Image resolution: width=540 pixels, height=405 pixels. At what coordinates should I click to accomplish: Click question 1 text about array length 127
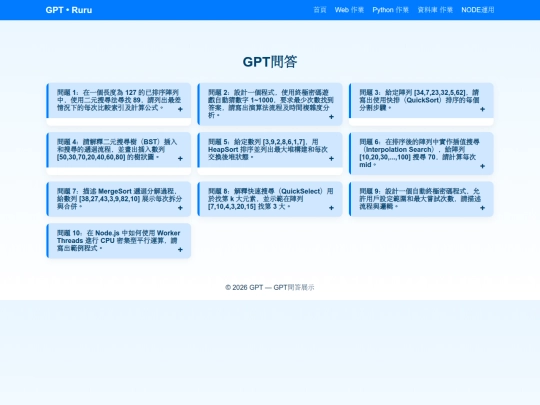tap(119, 100)
